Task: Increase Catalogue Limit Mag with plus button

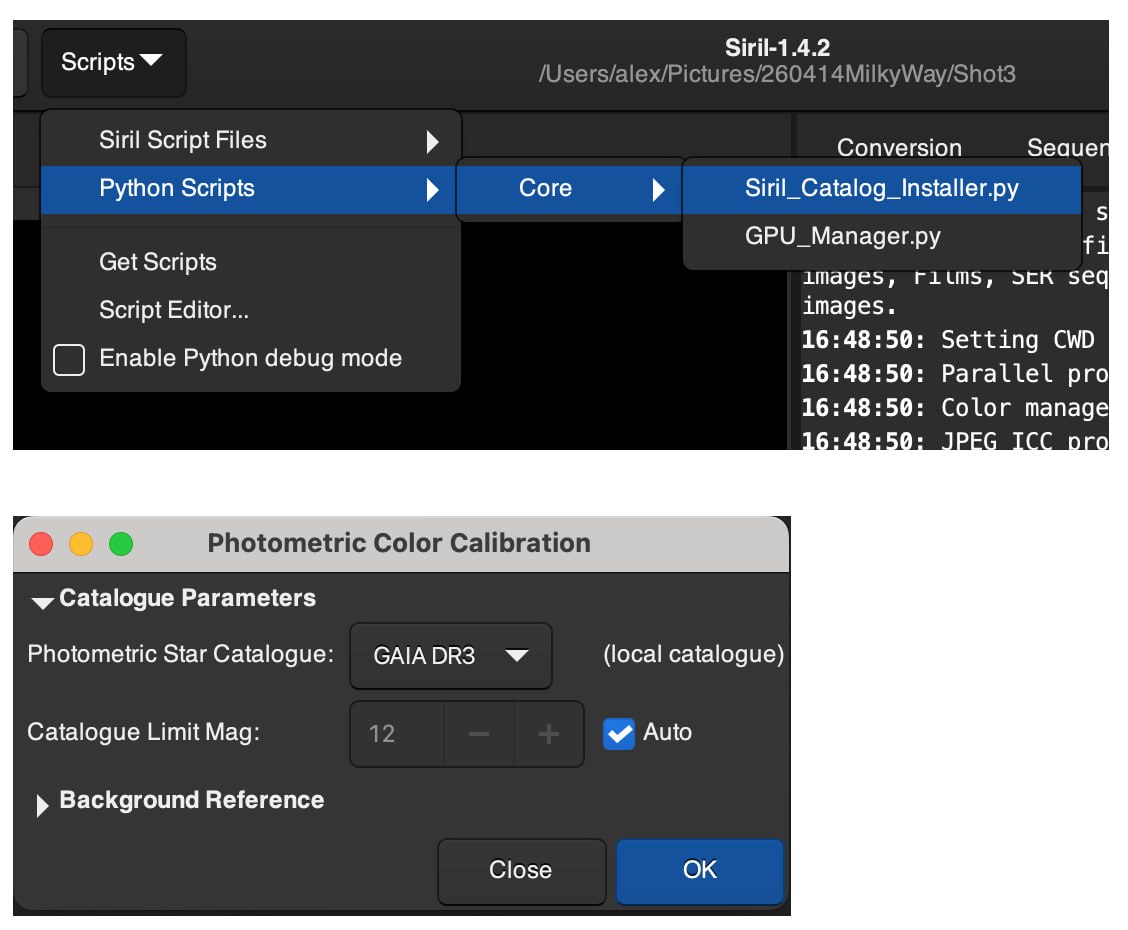Action: point(548,734)
